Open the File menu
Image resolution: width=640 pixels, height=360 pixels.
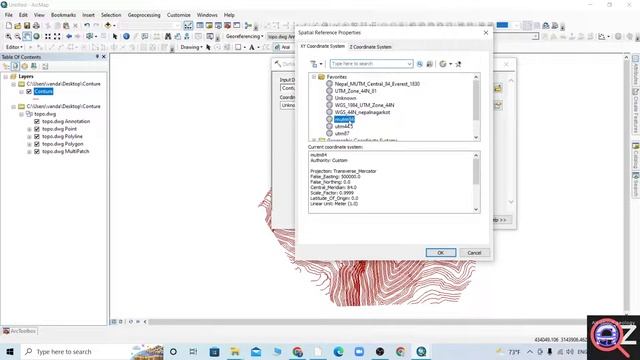(x=9, y=15)
